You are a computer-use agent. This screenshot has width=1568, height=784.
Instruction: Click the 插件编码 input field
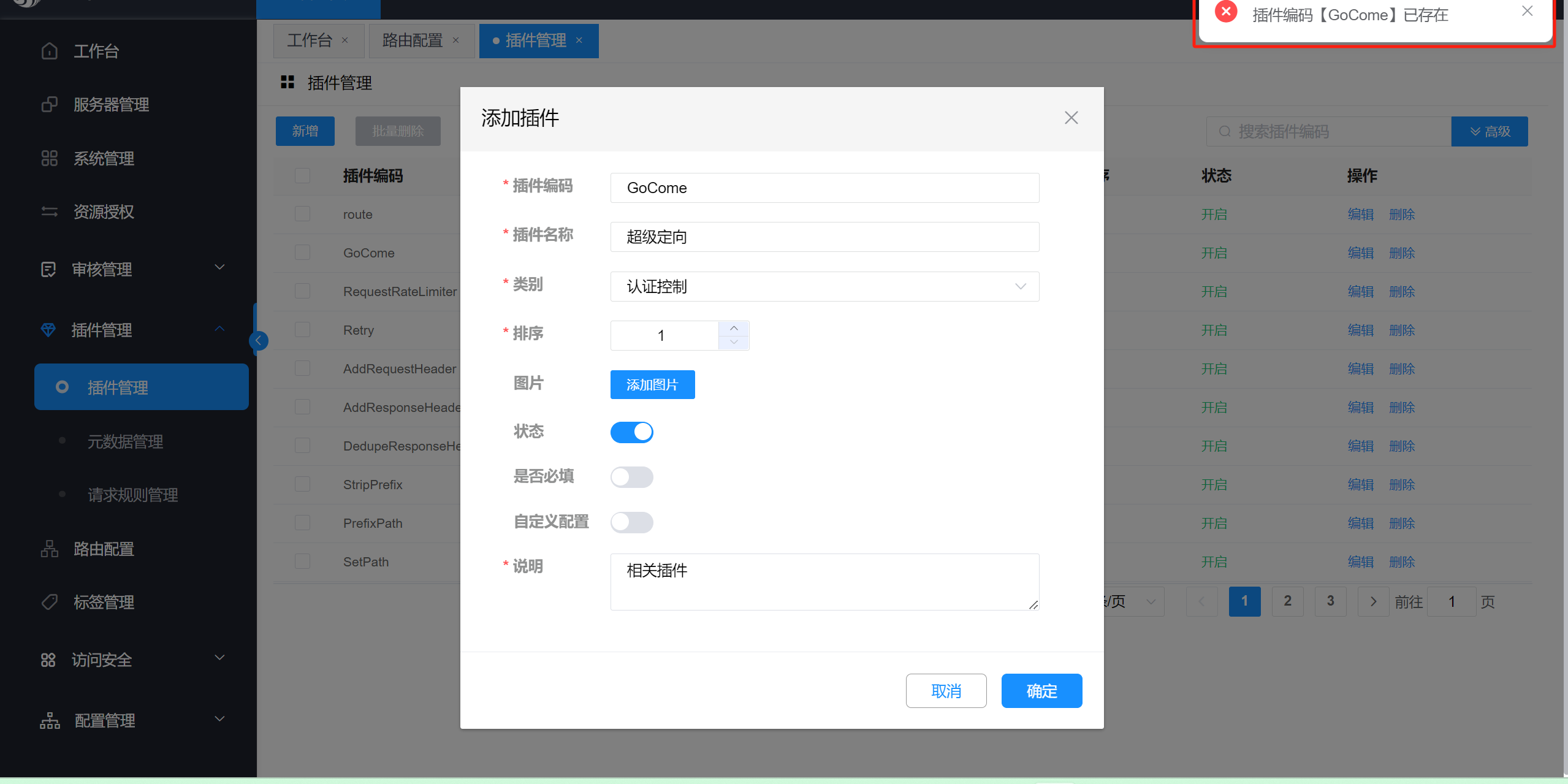[824, 188]
